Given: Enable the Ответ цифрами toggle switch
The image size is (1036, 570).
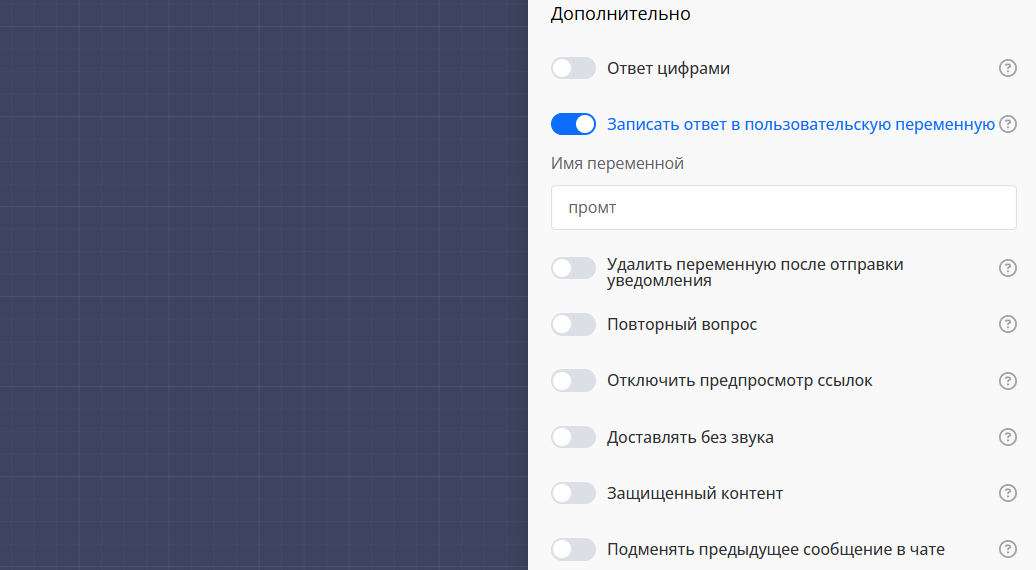Looking at the screenshot, I should (573, 68).
